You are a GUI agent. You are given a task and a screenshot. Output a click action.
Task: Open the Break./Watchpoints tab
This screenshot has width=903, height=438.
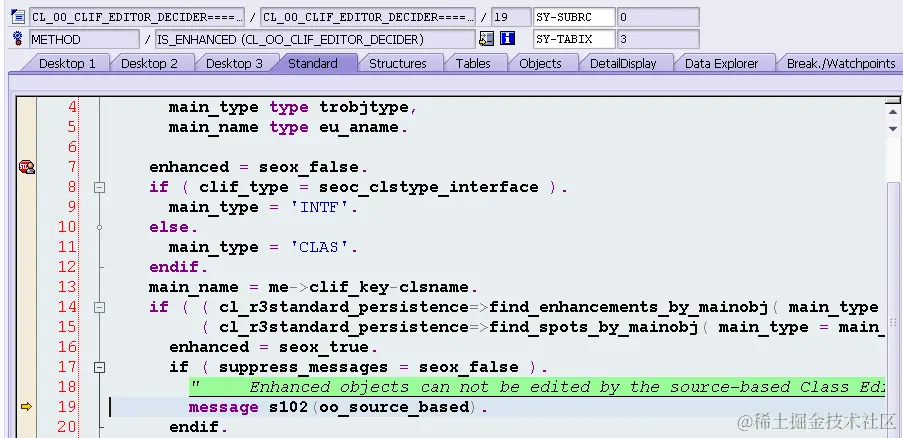pyautogui.click(x=840, y=63)
